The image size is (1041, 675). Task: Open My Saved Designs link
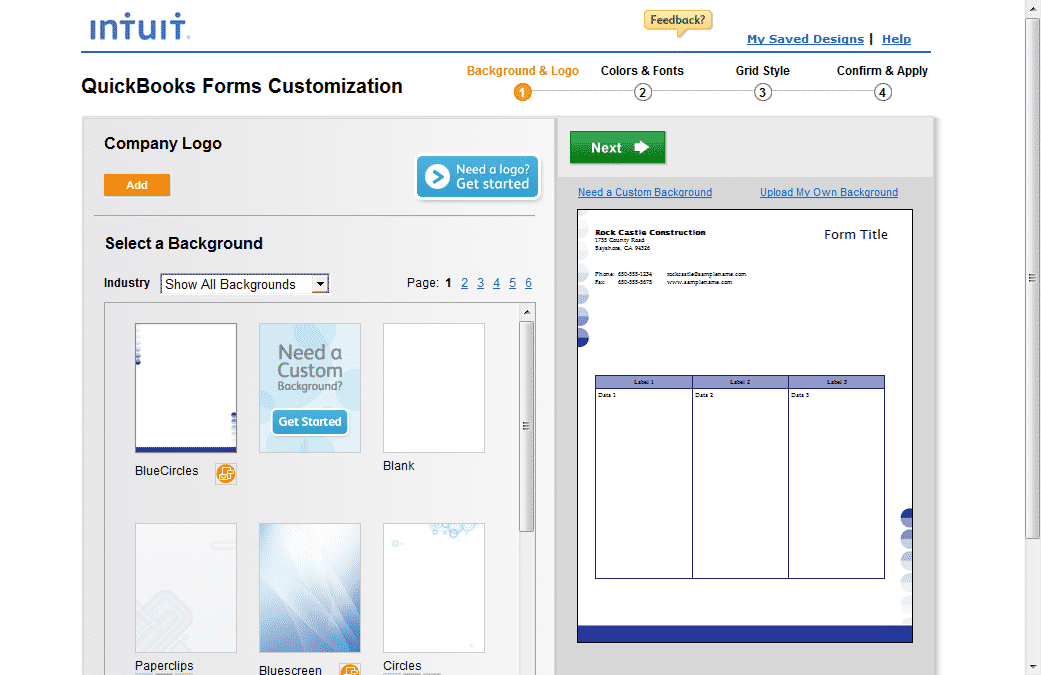click(805, 39)
